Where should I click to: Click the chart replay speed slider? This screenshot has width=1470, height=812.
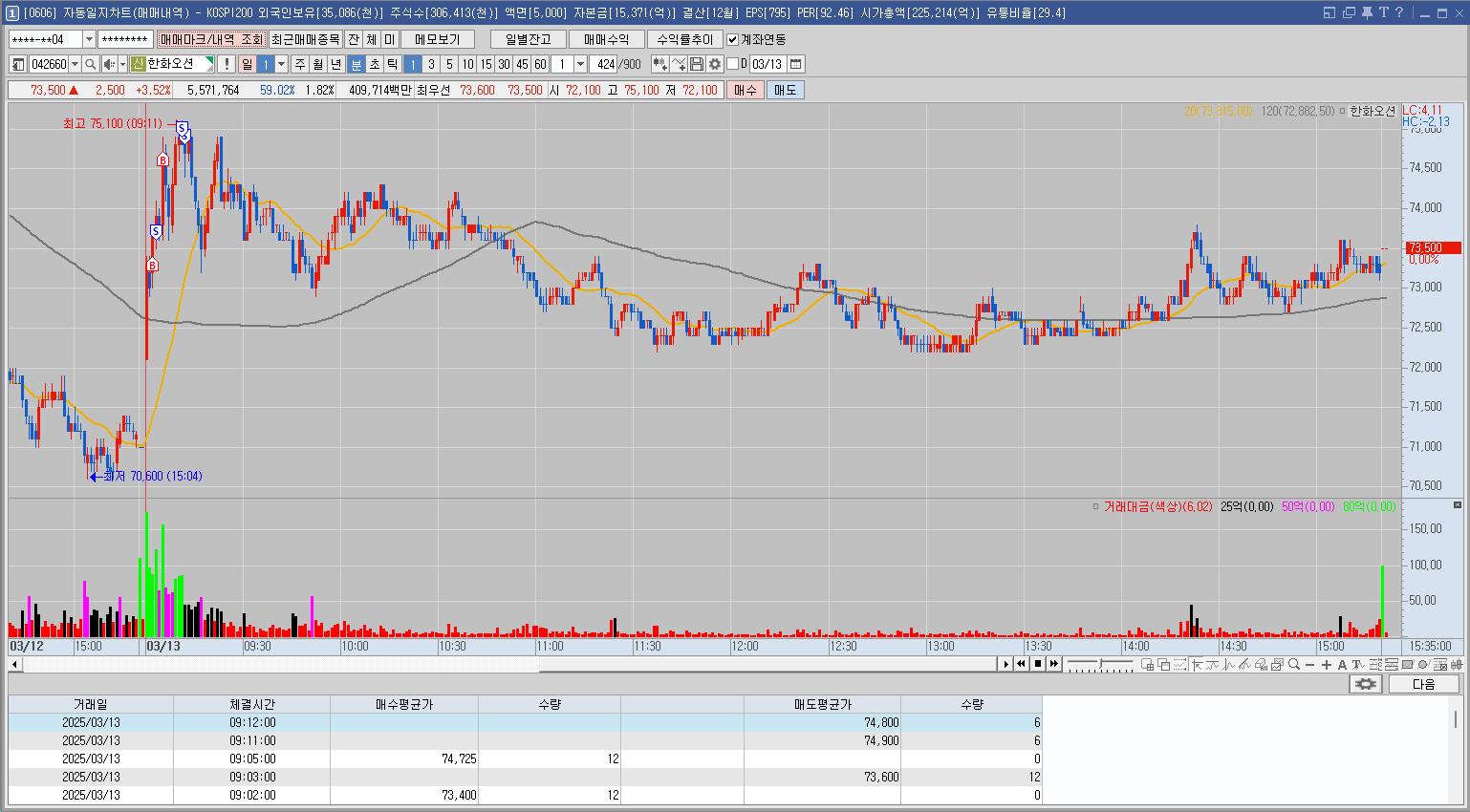click(x=1100, y=664)
